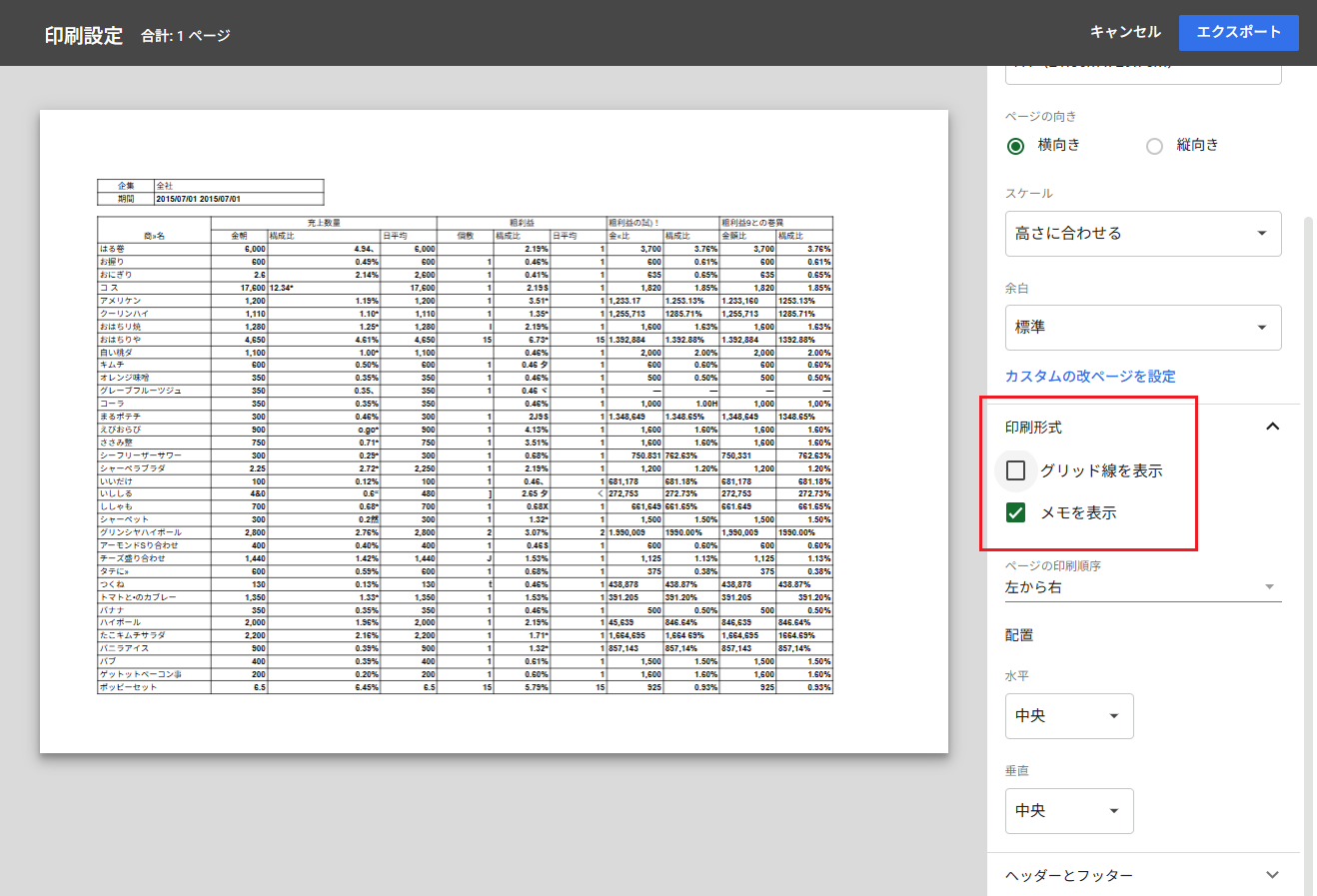Expand the ヘッダーとフッター section
The height and width of the screenshot is (896, 1317).
click(x=1143, y=875)
